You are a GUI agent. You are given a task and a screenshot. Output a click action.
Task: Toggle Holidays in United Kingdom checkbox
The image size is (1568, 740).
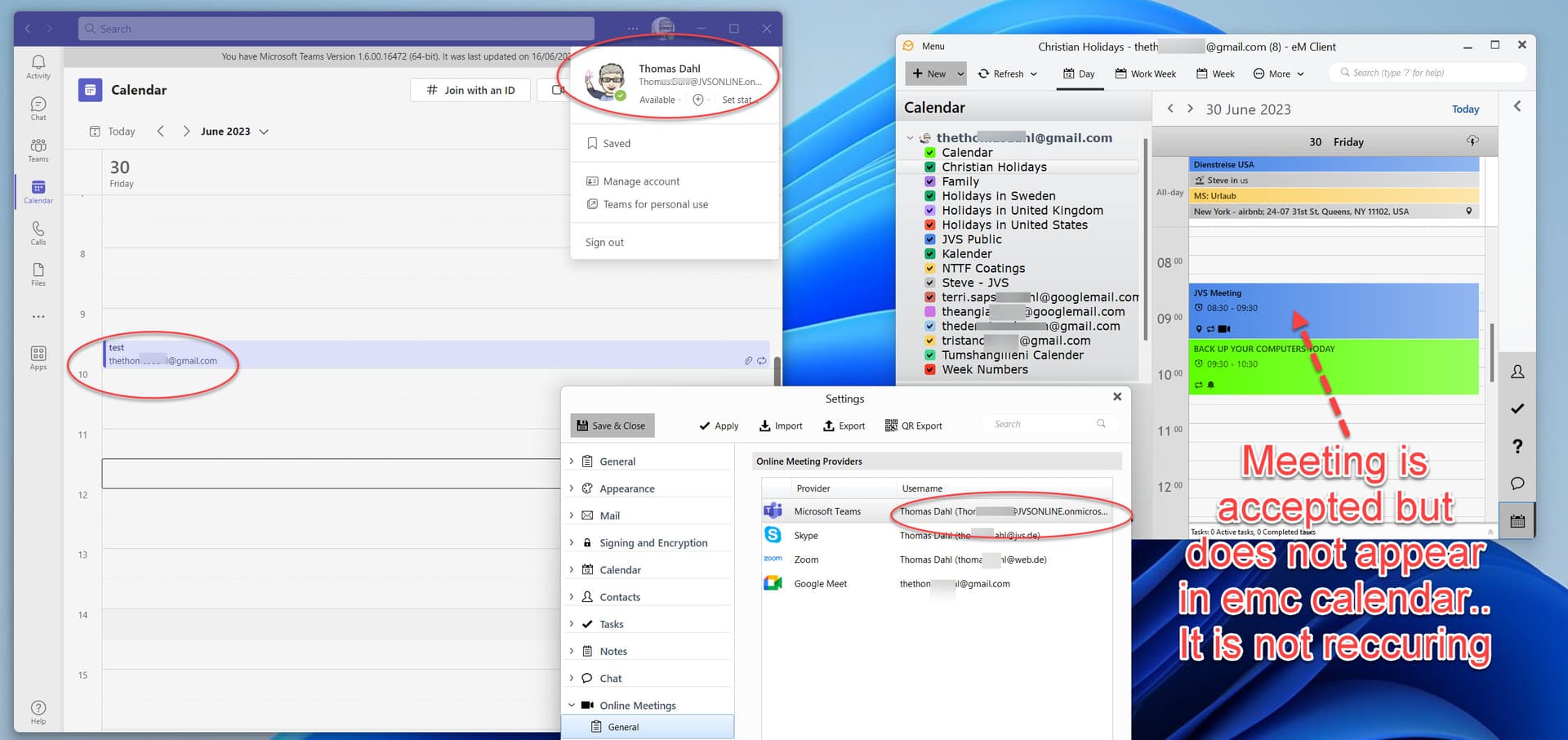coord(929,211)
